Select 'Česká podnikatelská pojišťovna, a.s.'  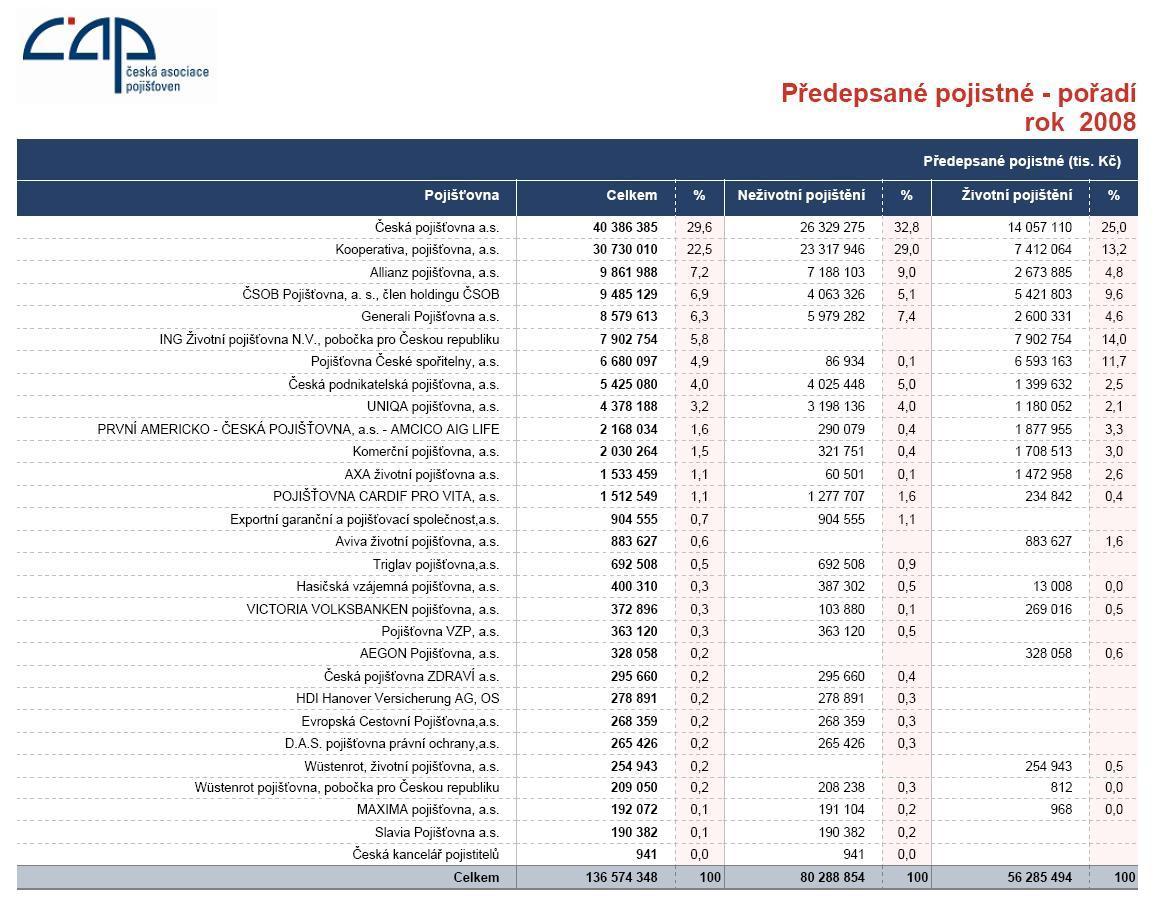[x=394, y=385]
